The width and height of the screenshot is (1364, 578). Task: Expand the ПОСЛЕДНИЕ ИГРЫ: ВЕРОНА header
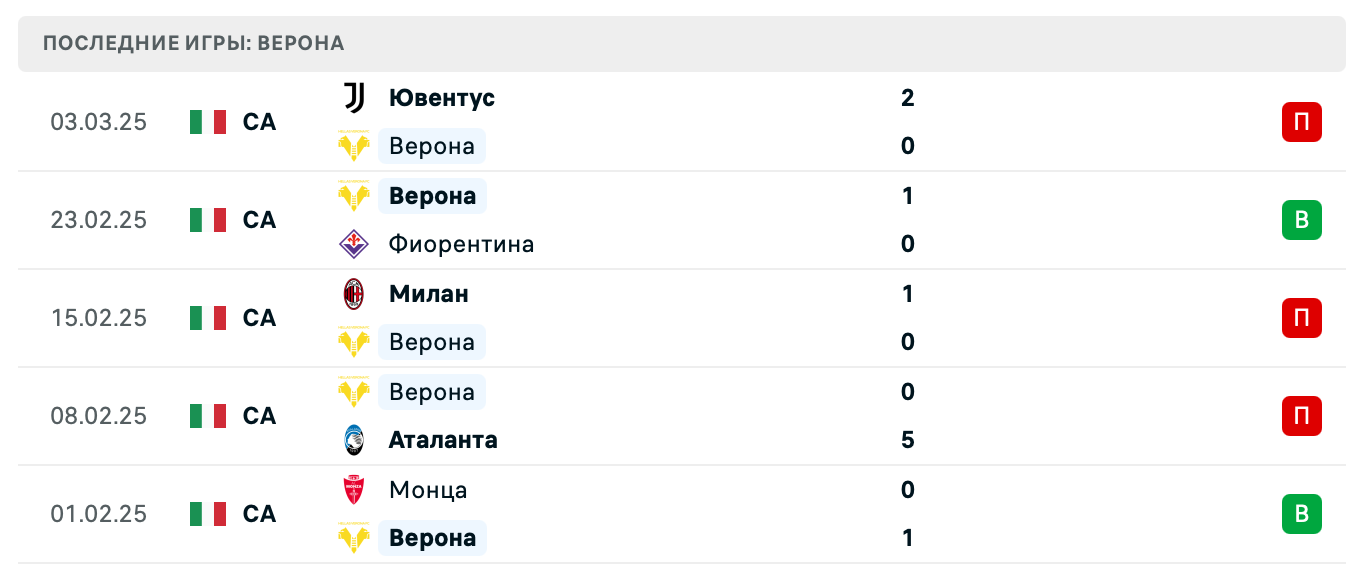click(193, 43)
